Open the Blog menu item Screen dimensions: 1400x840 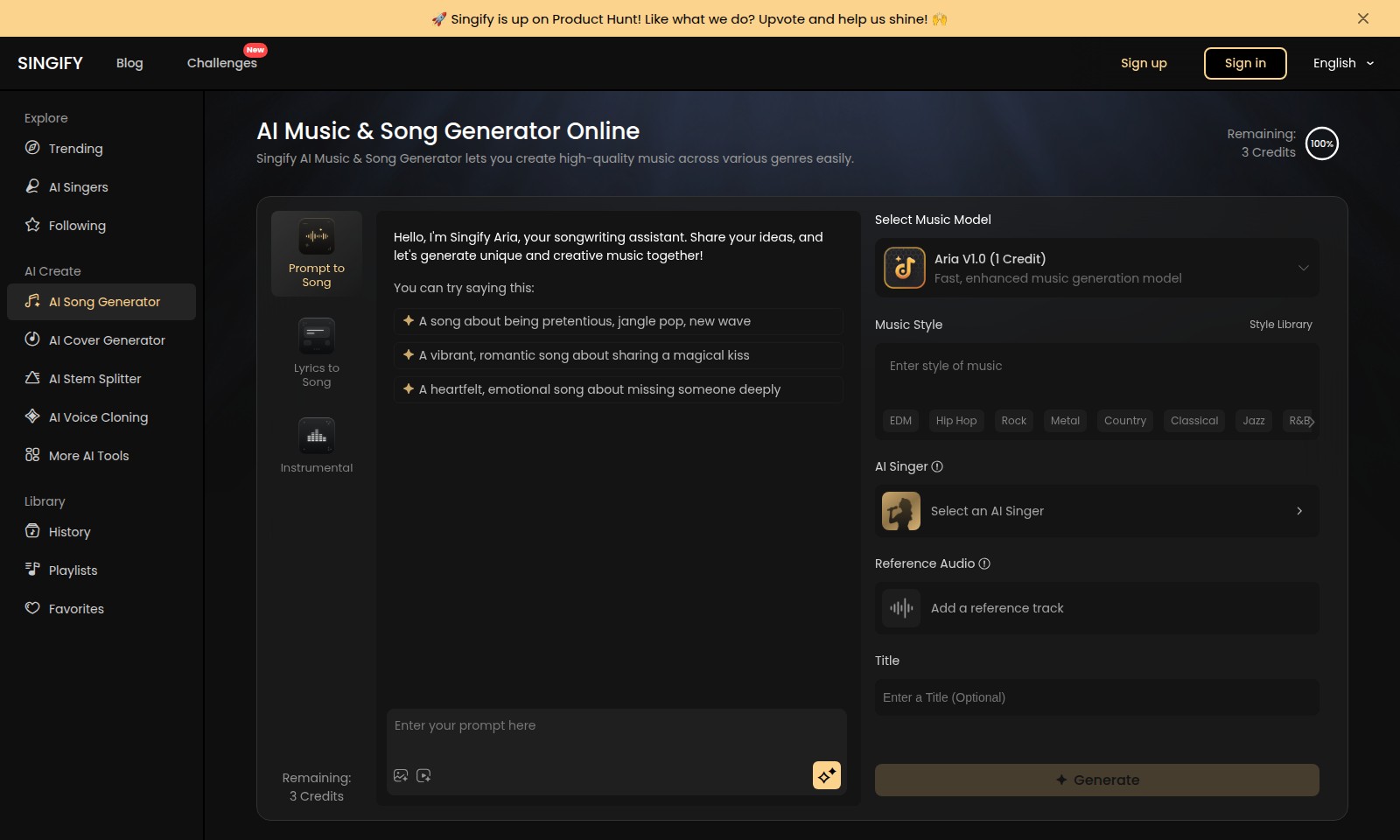(x=129, y=63)
